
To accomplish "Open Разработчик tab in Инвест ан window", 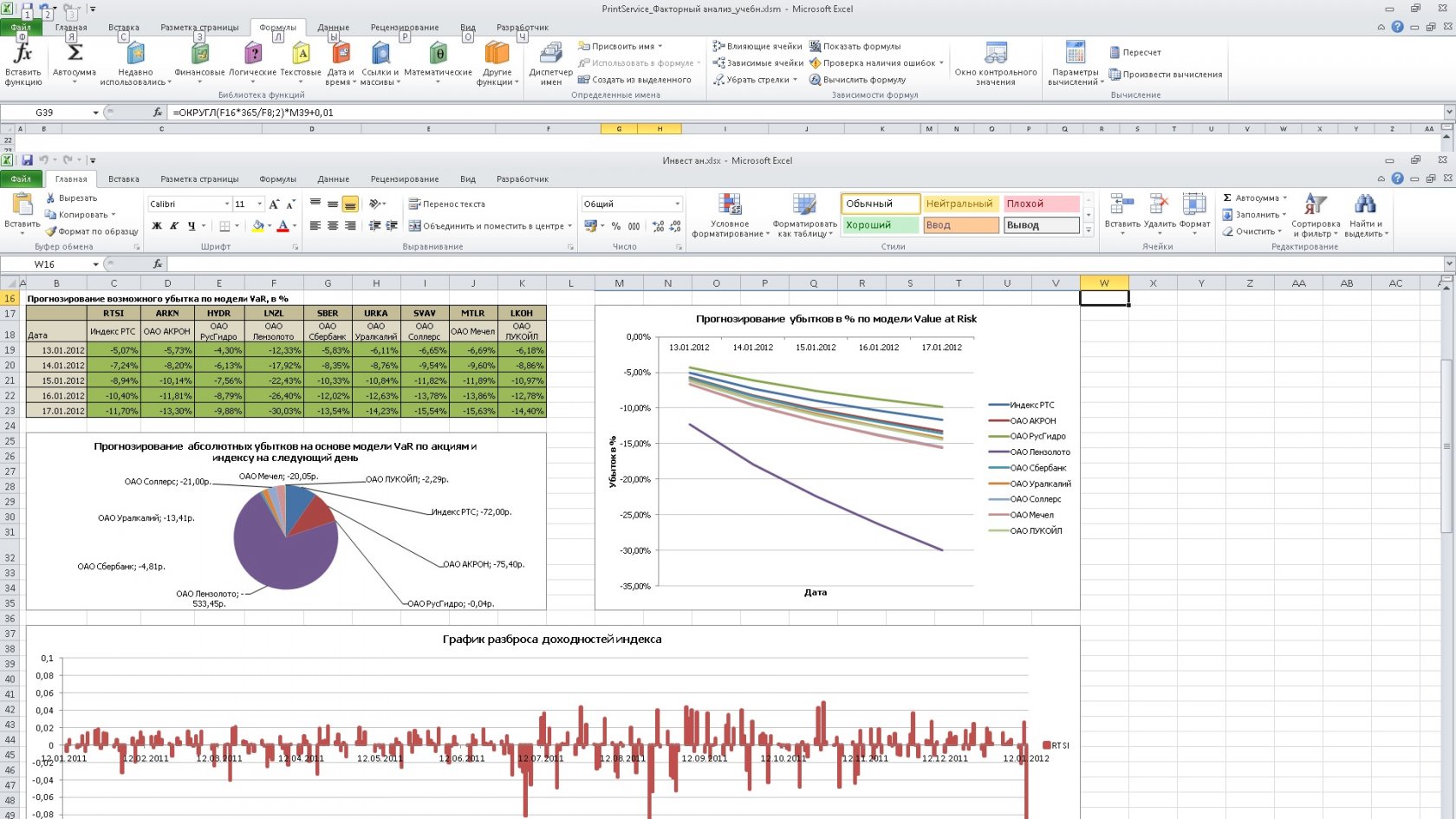I will point(523,179).
